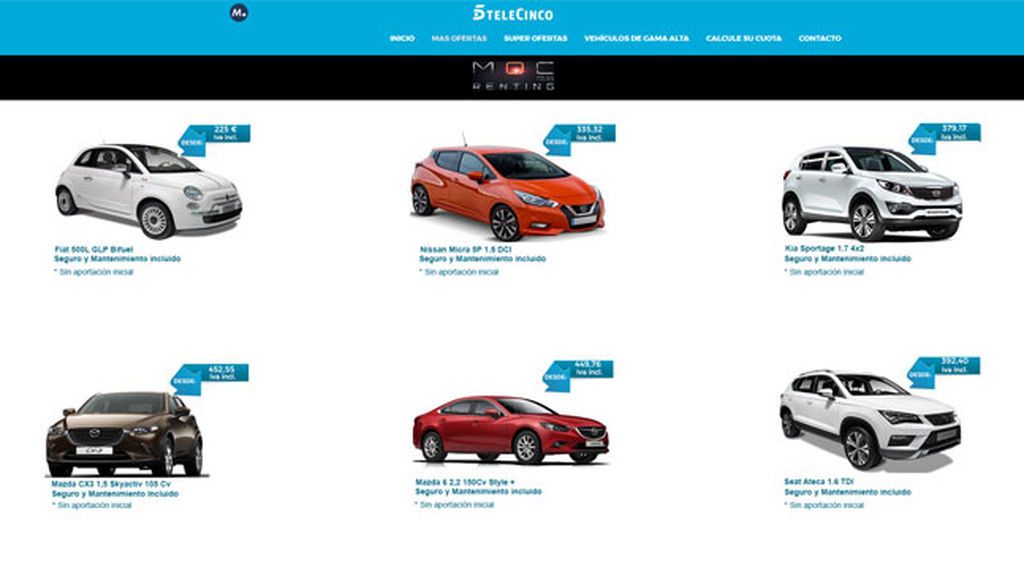Image resolution: width=1024 pixels, height=576 pixels.
Task: Click the MOC Renting logo
Action: click(513, 76)
